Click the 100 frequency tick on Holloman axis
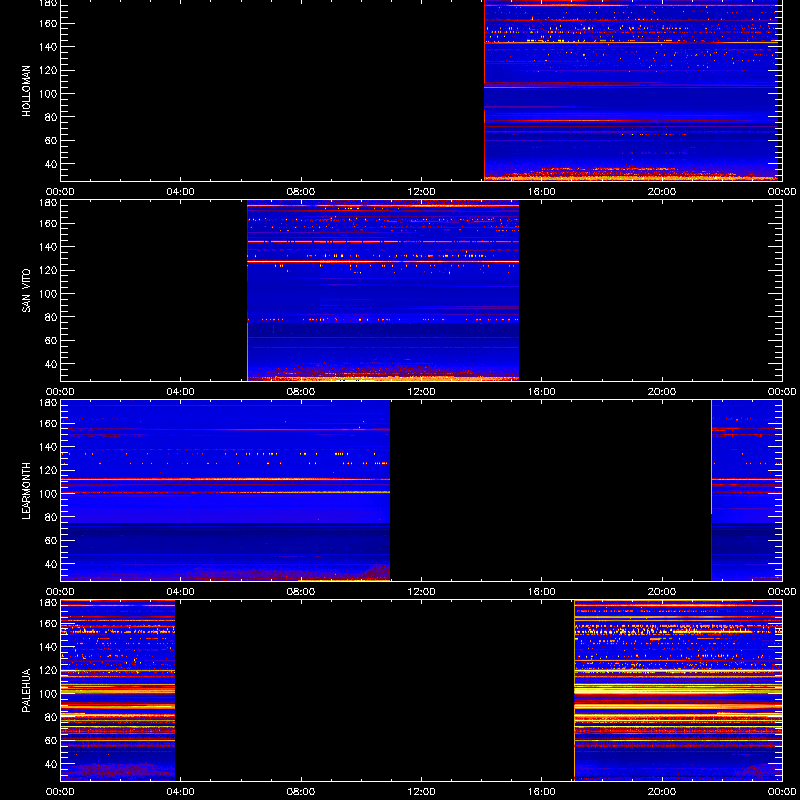This screenshot has width=800, height=800. (x=50, y=94)
